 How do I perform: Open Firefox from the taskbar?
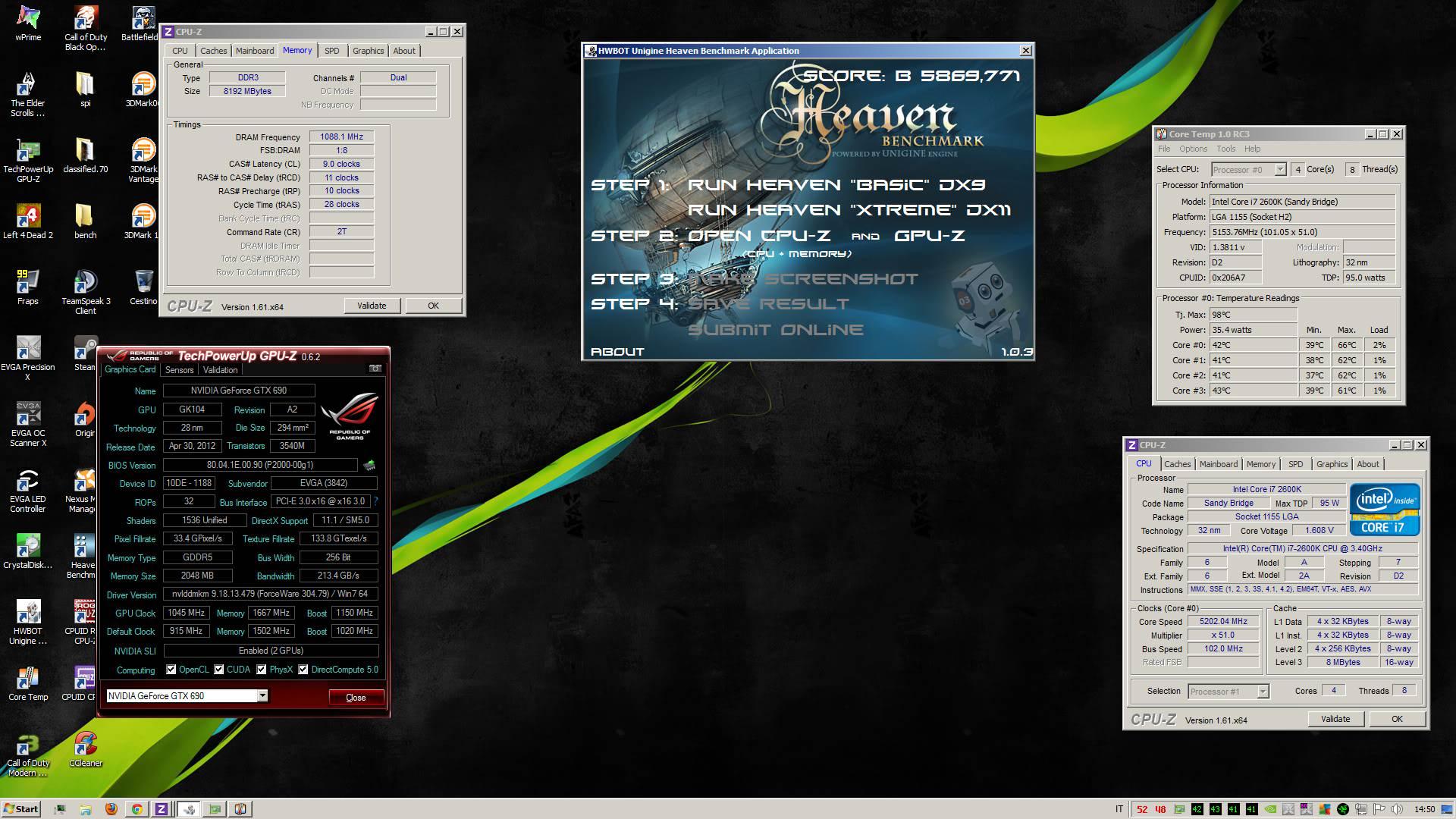[111, 809]
